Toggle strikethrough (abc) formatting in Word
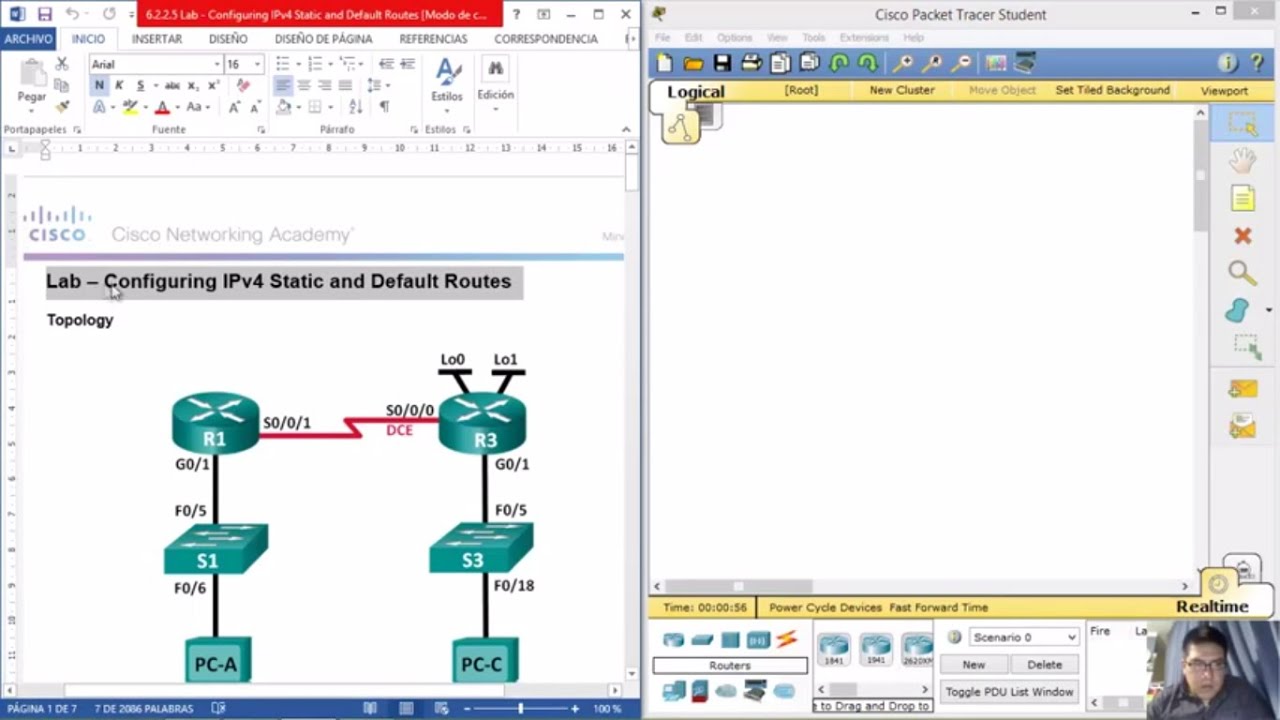 pyautogui.click(x=171, y=85)
